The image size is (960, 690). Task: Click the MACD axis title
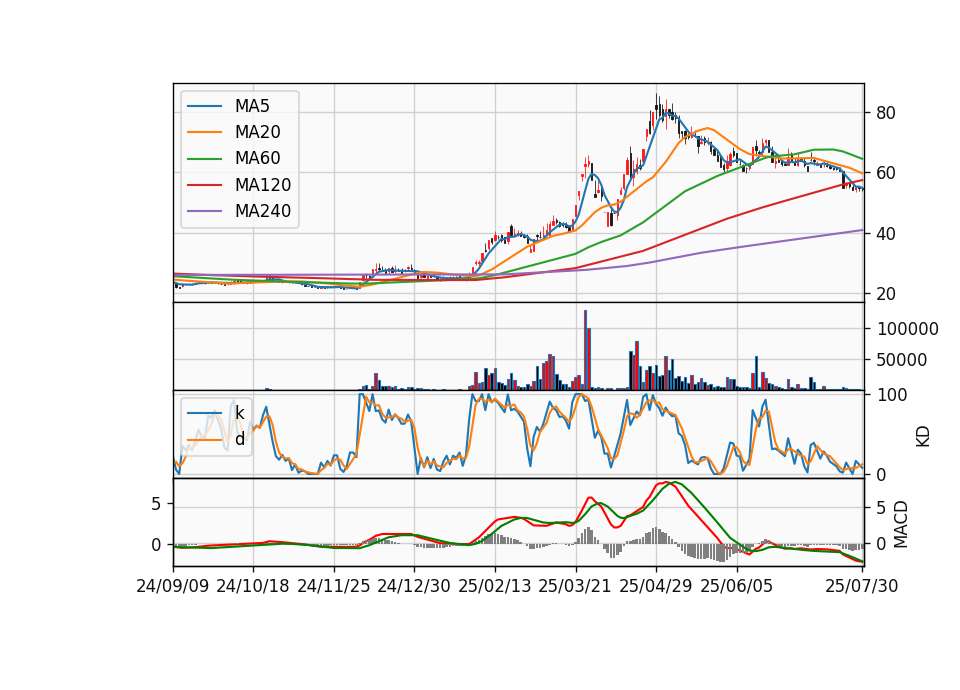[x=901, y=524]
